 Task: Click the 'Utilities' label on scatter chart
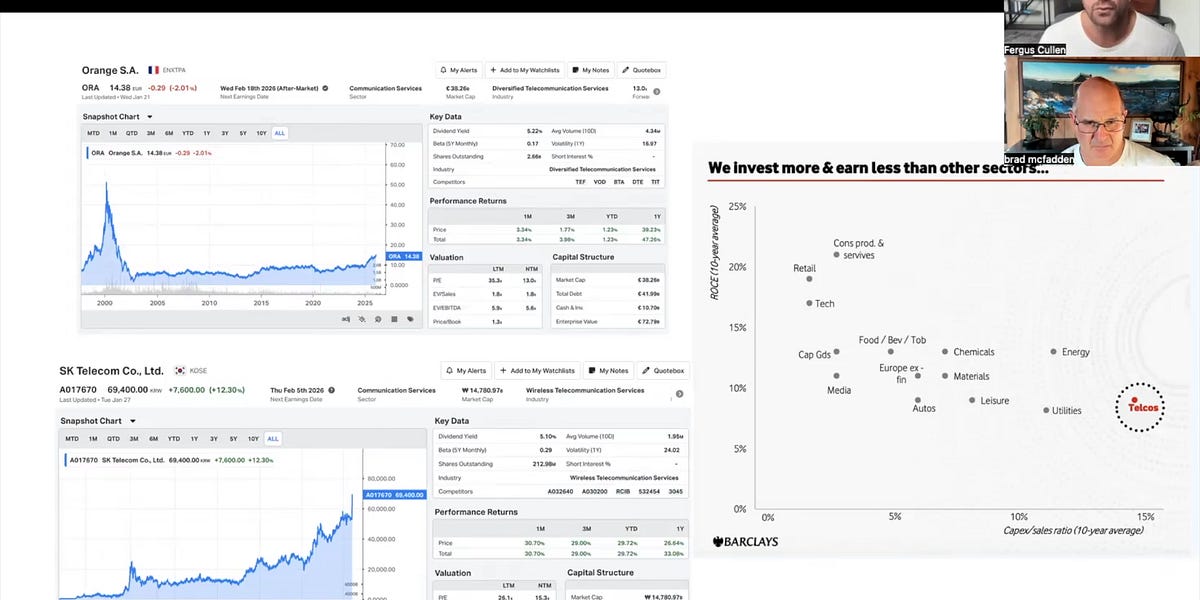tap(1066, 410)
